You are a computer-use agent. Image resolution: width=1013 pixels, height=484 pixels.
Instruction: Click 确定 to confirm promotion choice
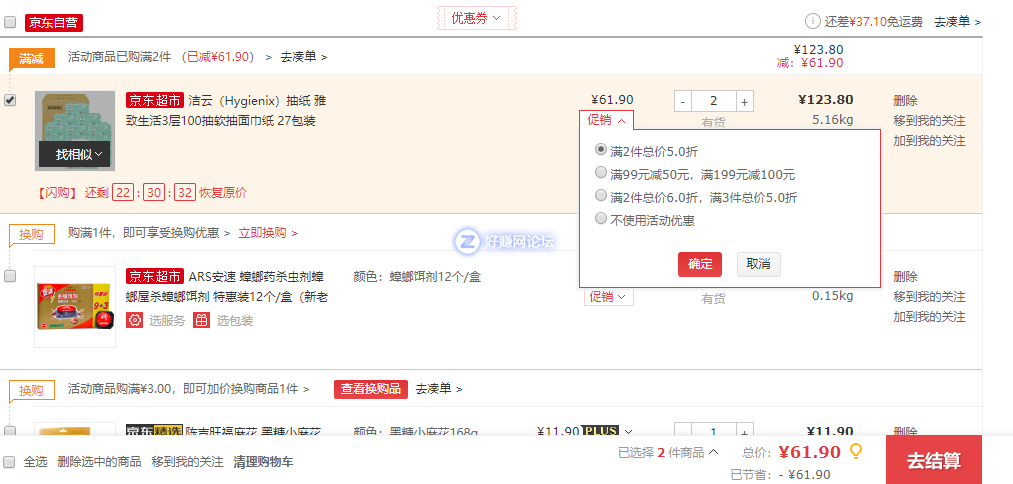[x=700, y=264]
